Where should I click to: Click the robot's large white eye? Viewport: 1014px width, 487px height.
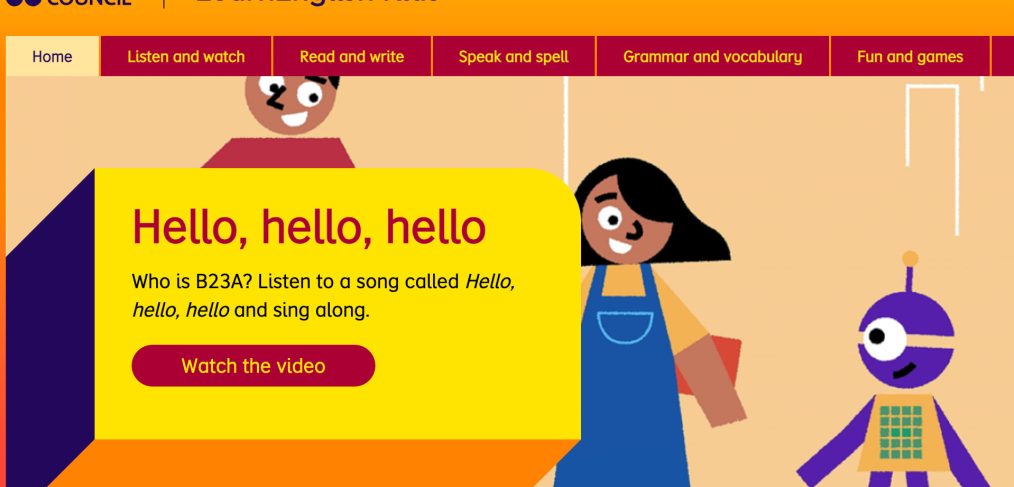tap(884, 339)
